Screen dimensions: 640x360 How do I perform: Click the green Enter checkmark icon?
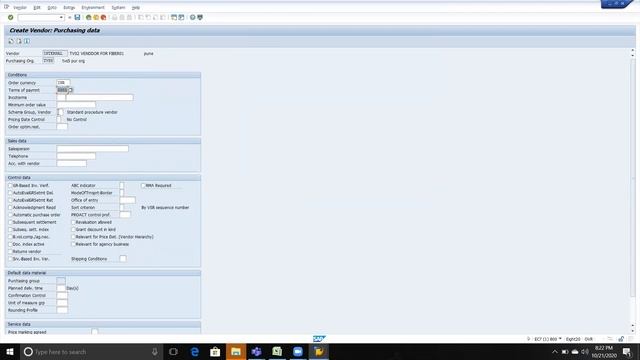click(11, 18)
